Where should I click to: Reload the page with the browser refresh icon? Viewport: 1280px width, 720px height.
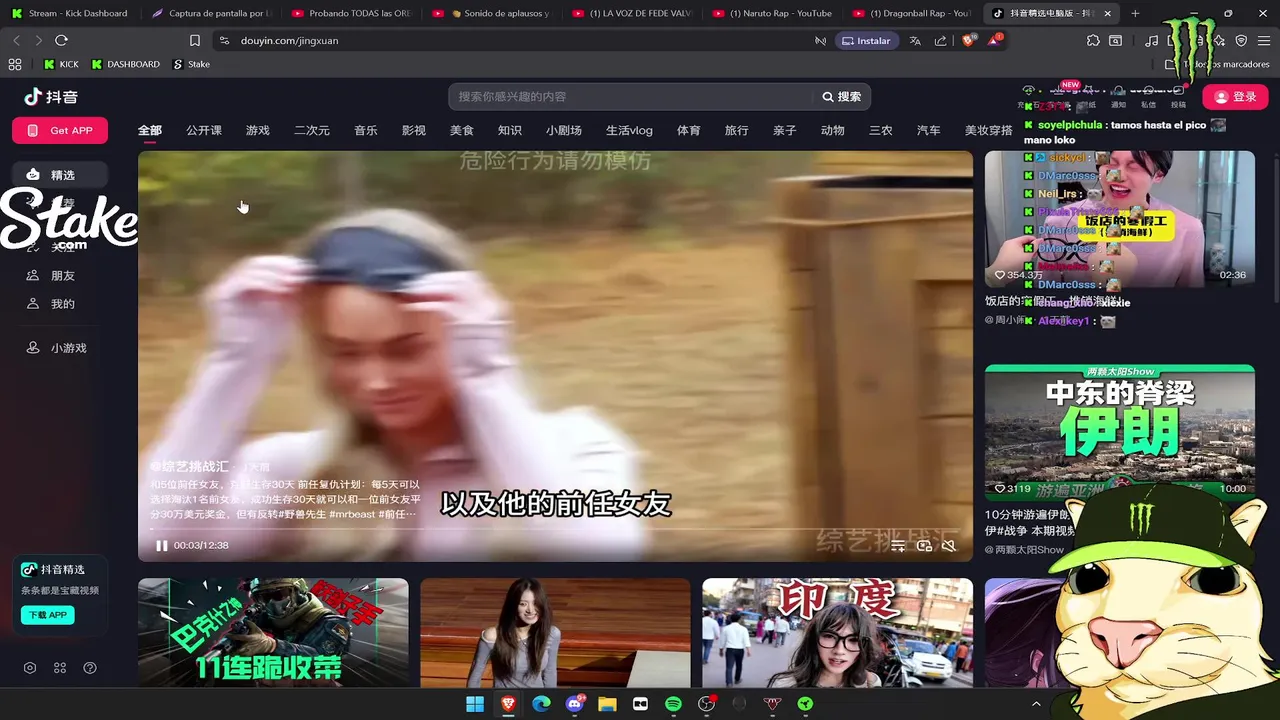click(x=61, y=40)
